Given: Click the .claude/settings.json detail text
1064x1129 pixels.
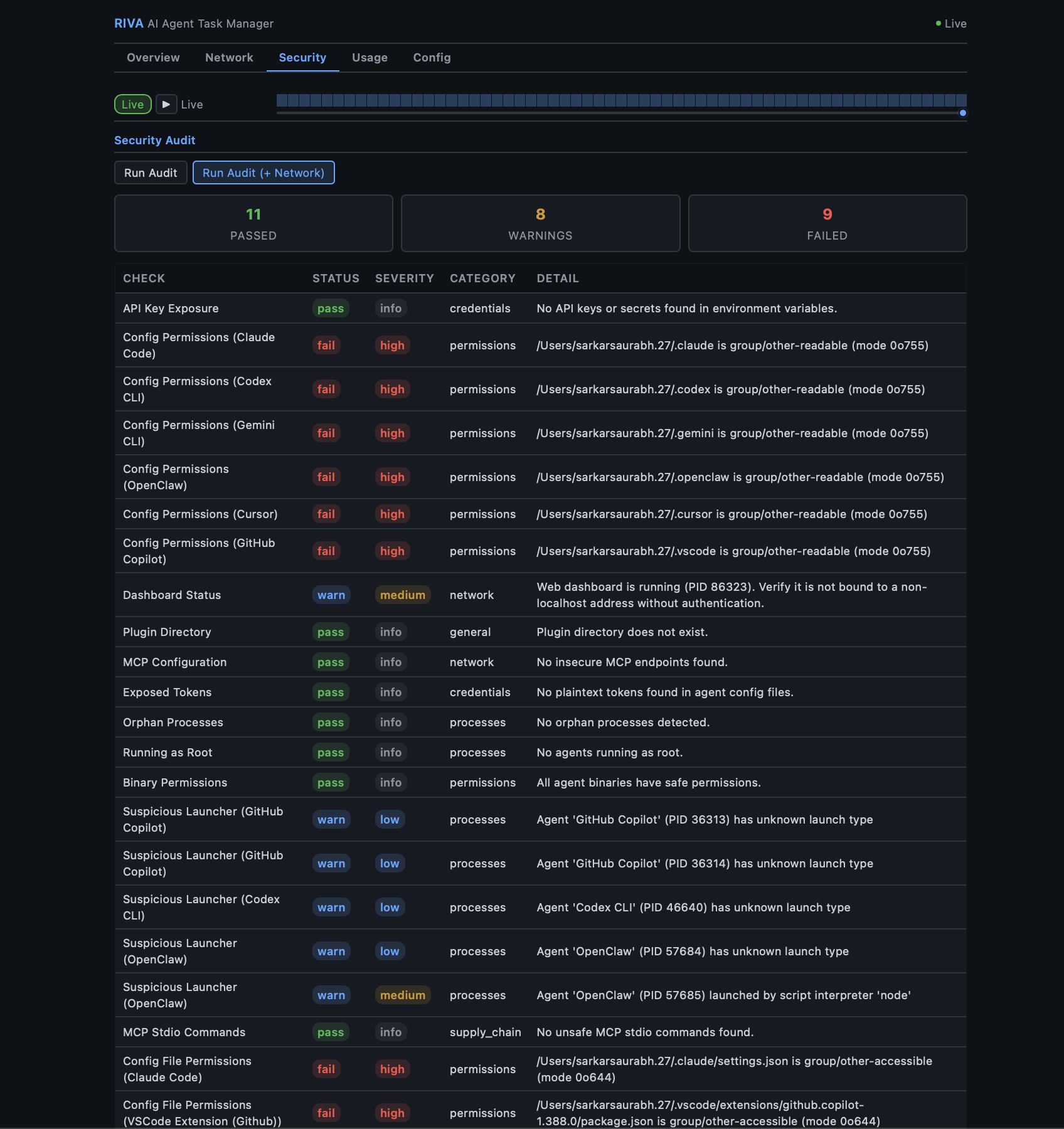Looking at the screenshot, I should pyautogui.click(x=735, y=1069).
